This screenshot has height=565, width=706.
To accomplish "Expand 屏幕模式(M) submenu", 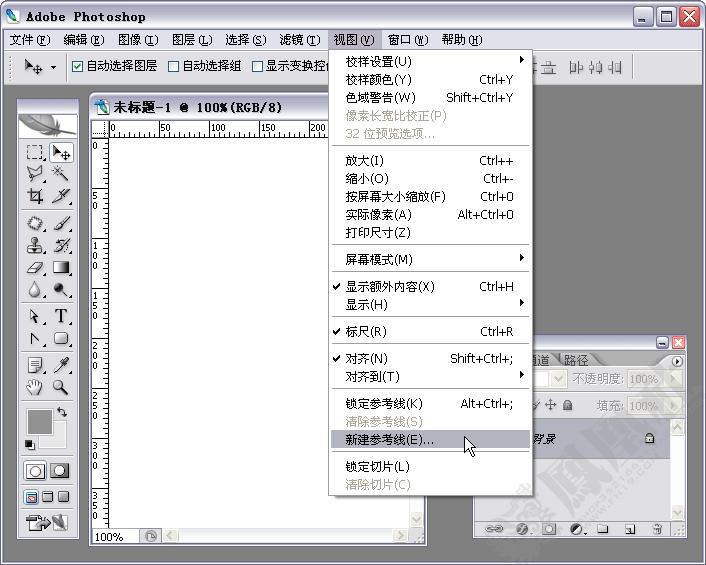I will click(x=430, y=260).
